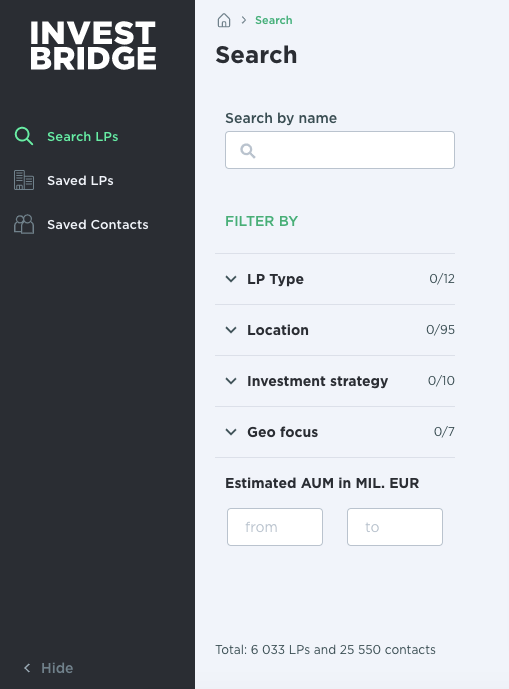
Task: Open the Saved LPs menu item
Action: [80, 181]
